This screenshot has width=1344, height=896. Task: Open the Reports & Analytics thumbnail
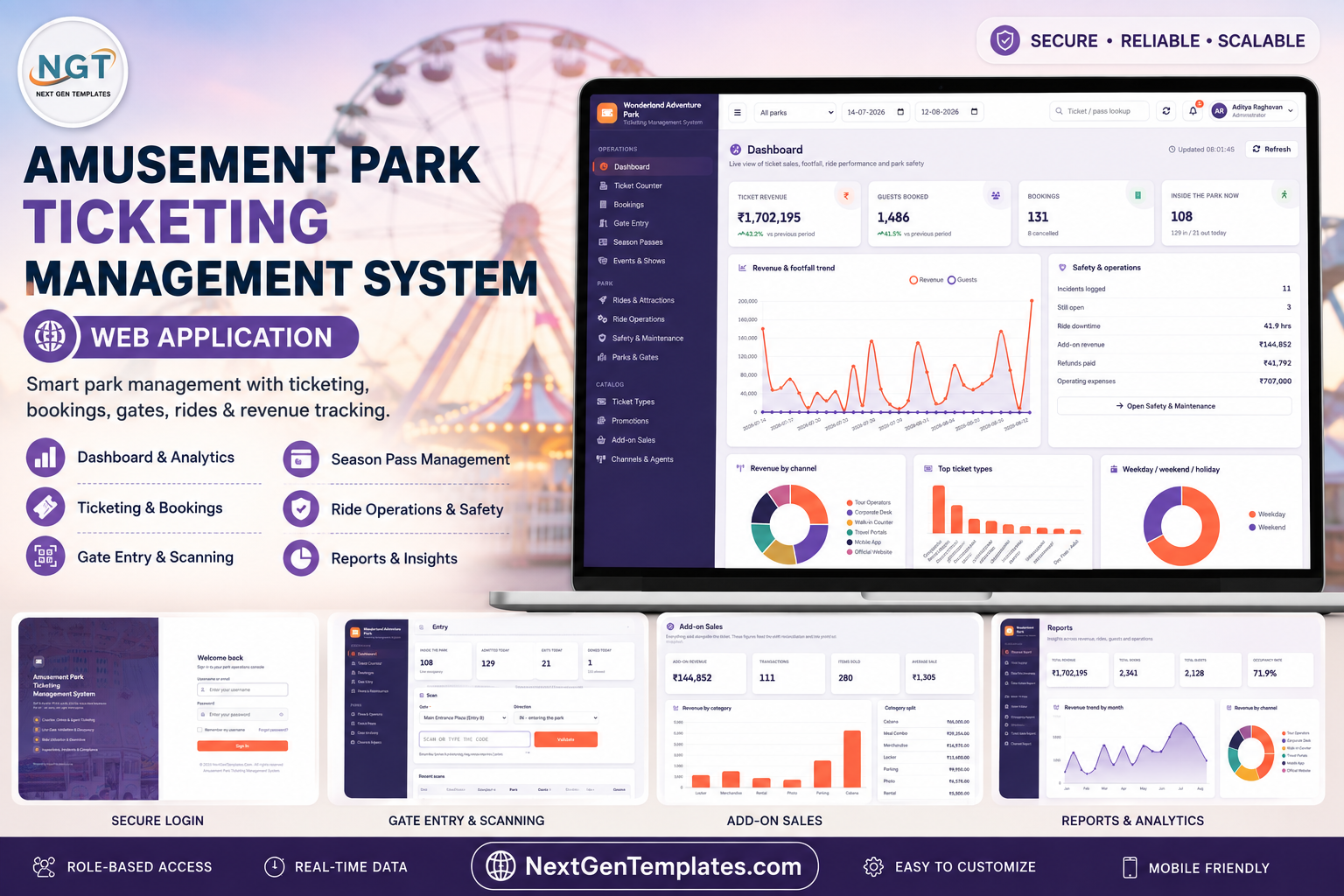coord(1158,709)
